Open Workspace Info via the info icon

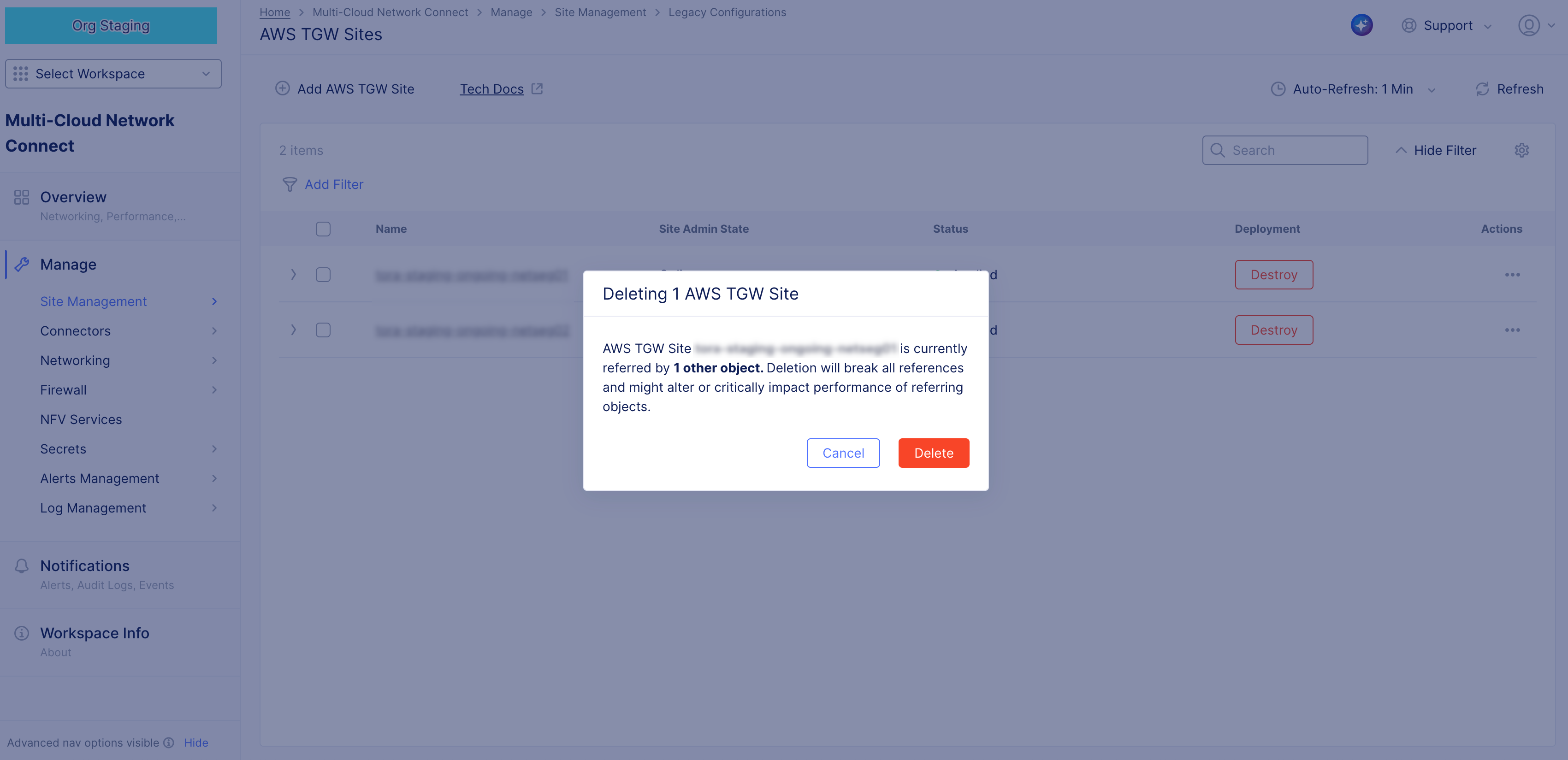tap(22, 633)
